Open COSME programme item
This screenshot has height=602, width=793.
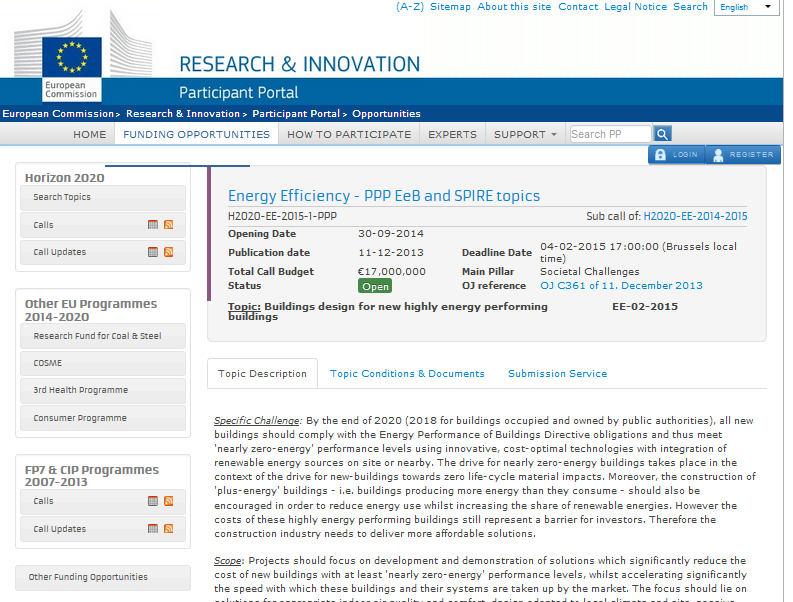[103, 363]
